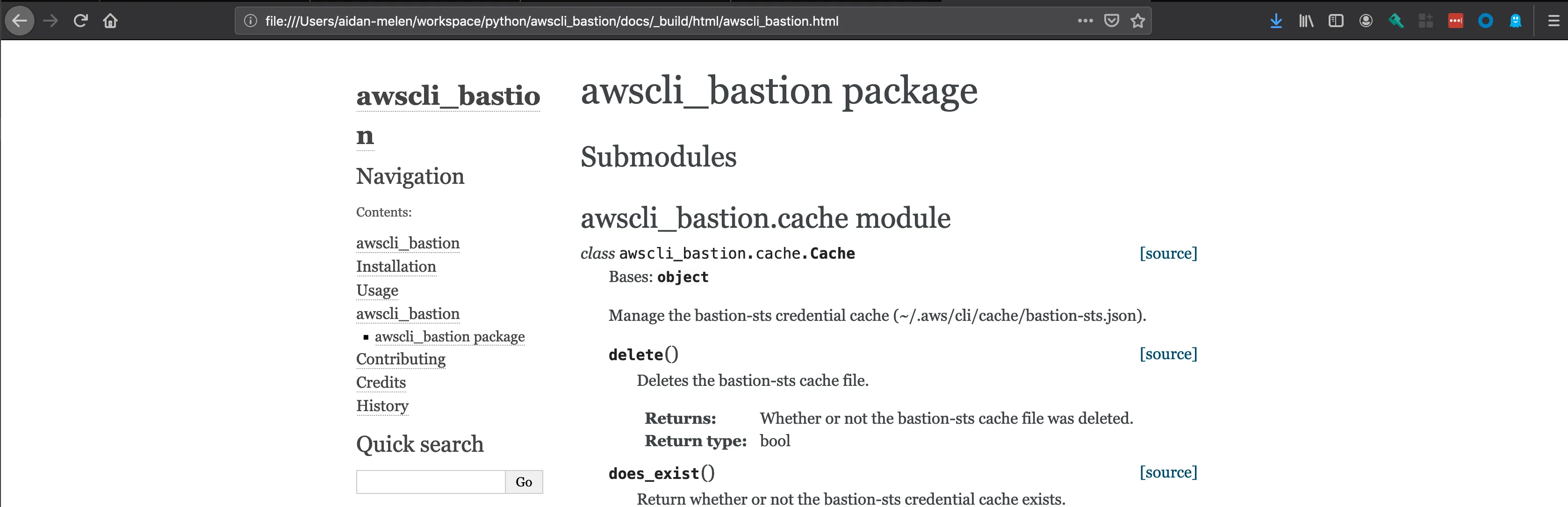View source of the delete() method
The height and width of the screenshot is (507, 1568).
[1167, 354]
